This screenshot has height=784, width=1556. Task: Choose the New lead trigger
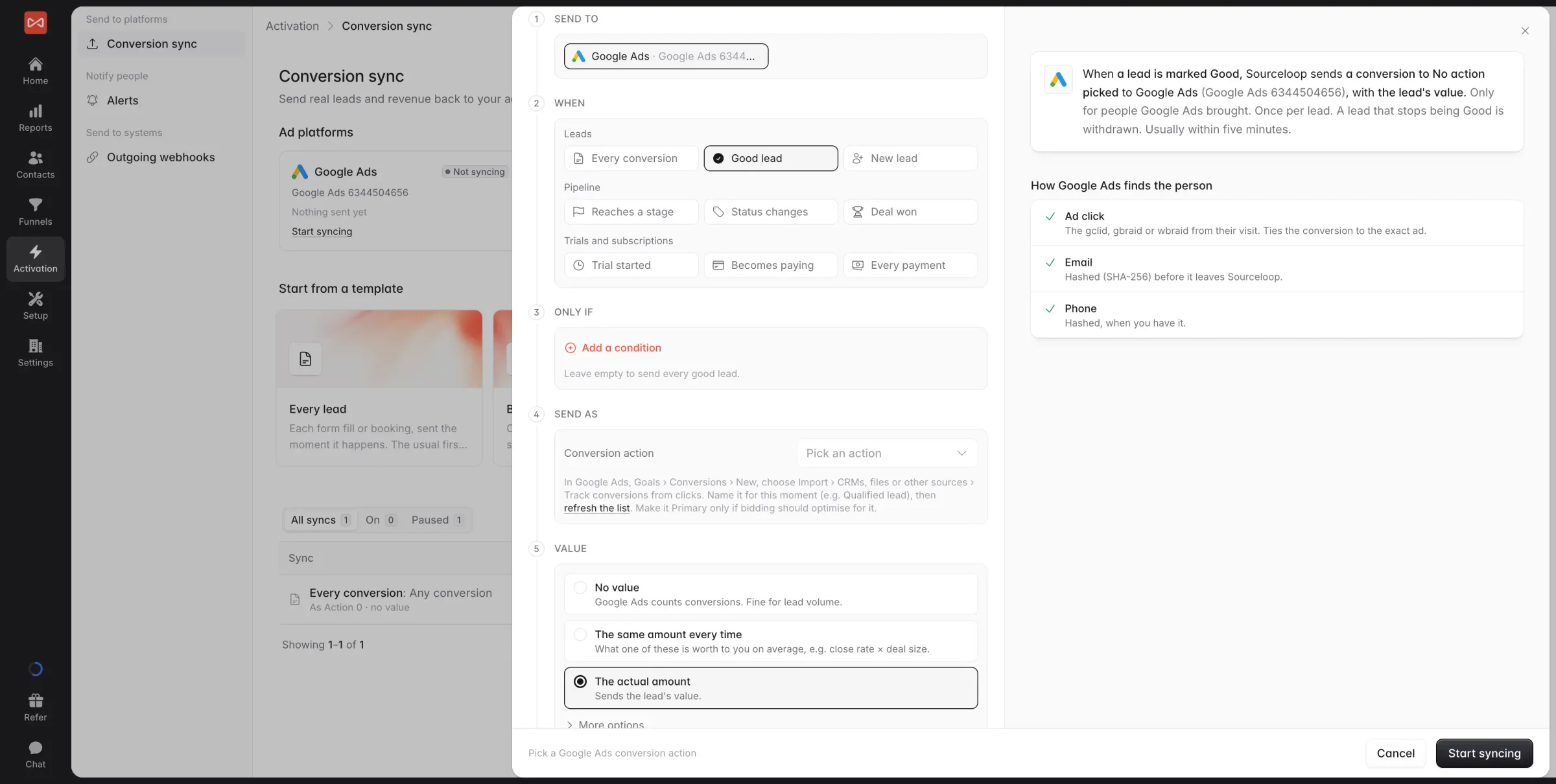[x=910, y=158]
